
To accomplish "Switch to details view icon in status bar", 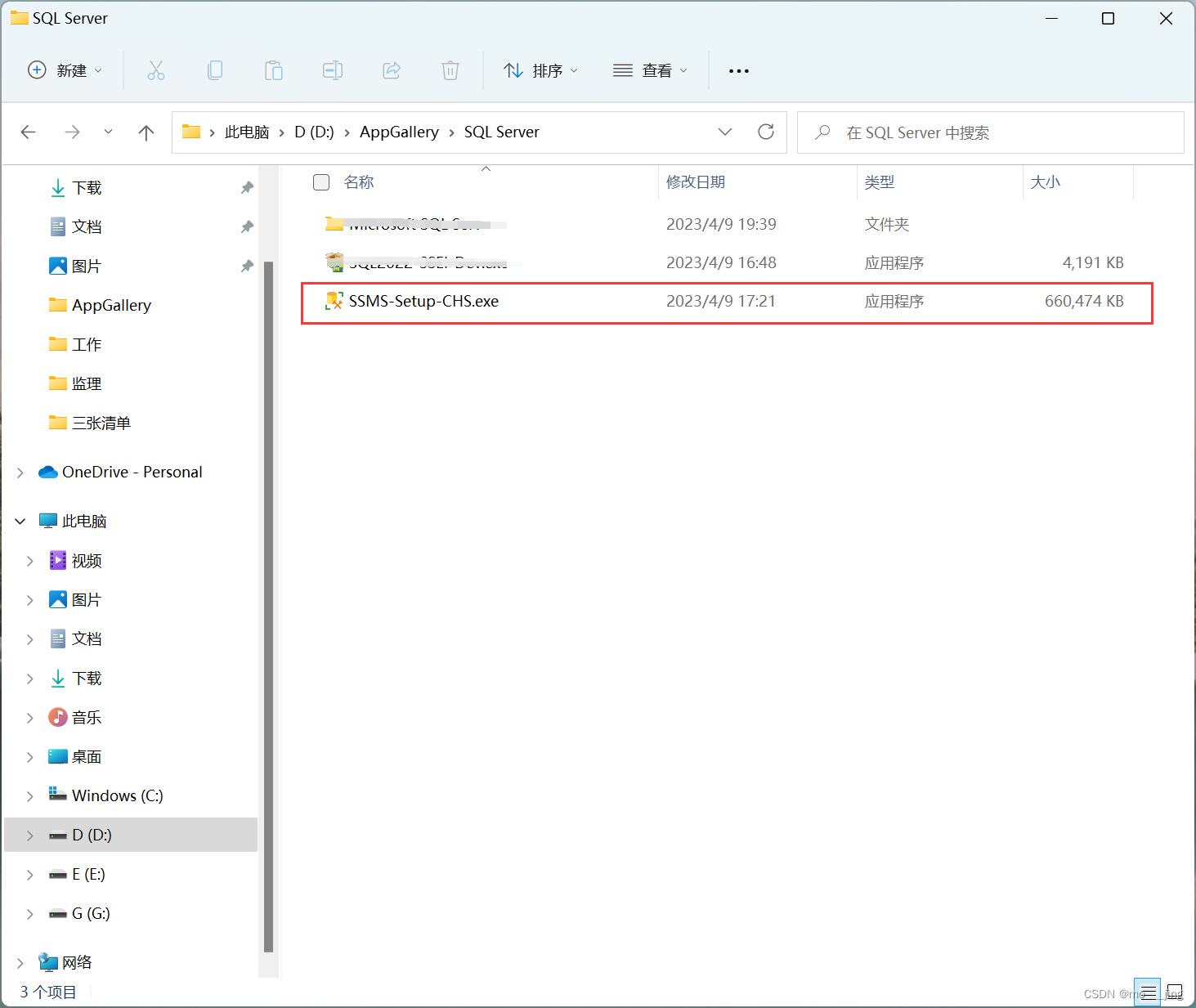I will (1148, 993).
